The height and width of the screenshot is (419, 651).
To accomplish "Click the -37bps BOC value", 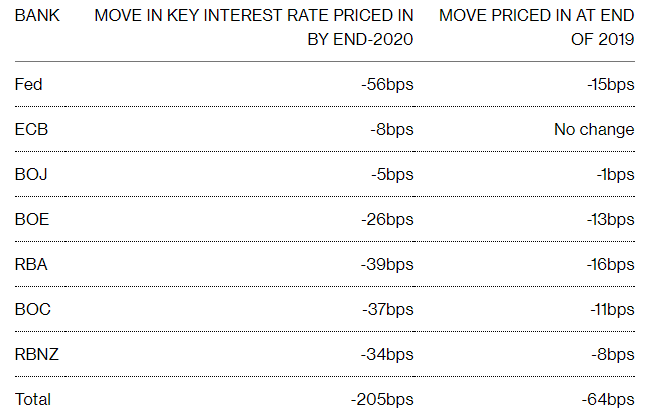I will click(x=387, y=310).
